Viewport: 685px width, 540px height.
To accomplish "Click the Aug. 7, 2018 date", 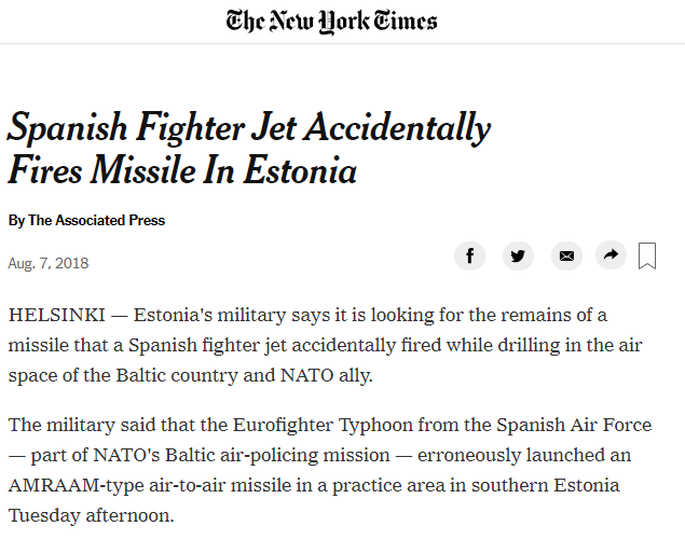I will (x=48, y=263).
